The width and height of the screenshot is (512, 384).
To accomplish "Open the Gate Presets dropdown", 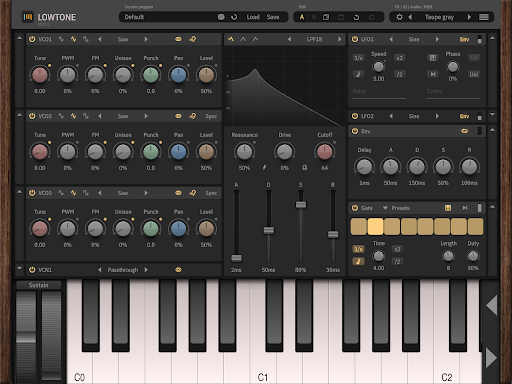I will point(396,208).
